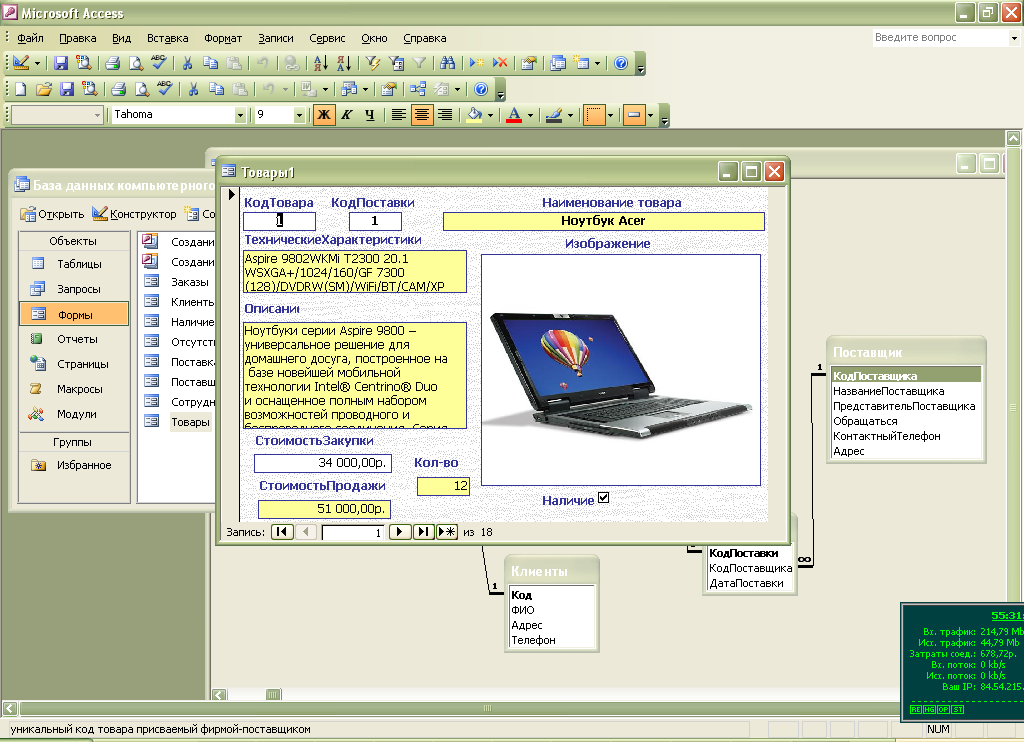The image size is (1024, 742).
Task: Jump to the last record button
Action: click(x=423, y=532)
